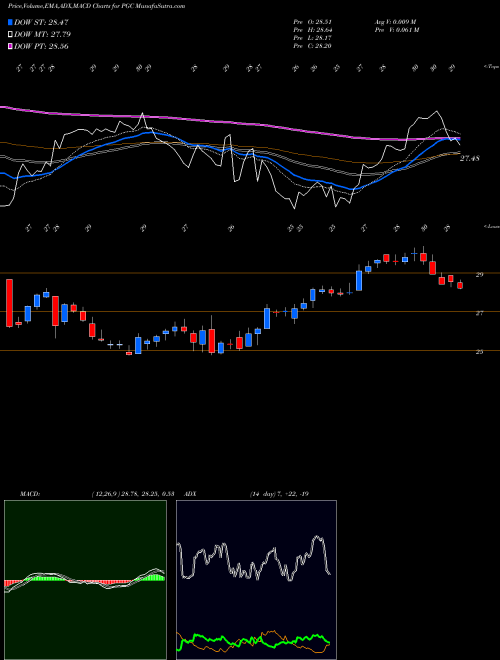This screenshot has height=660, width=500.
Task: Click the '<Tops' label beside the chart
Action: [491, 67]
